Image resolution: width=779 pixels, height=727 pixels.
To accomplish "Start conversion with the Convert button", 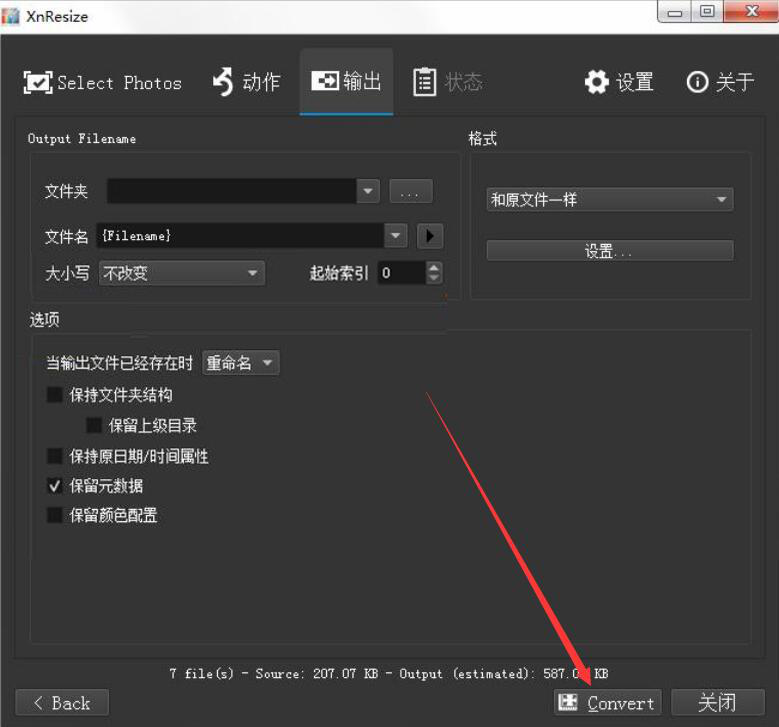I will coord(608,703).
